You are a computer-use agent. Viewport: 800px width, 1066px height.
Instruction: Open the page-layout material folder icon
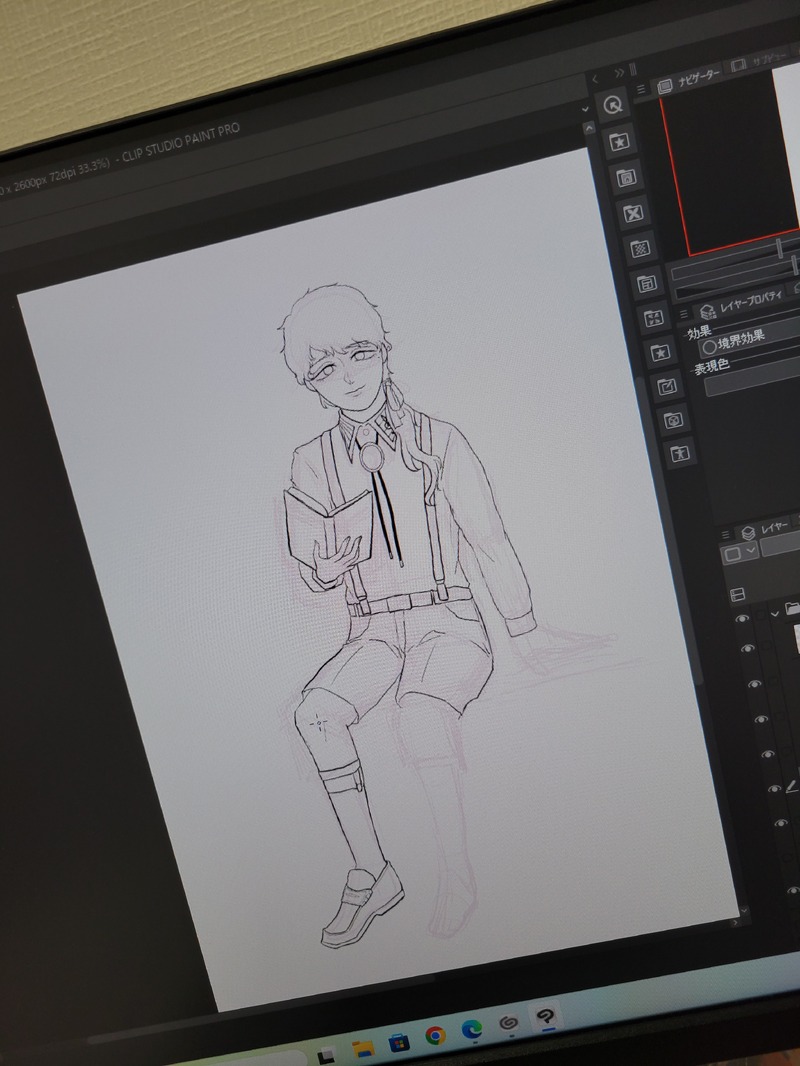pos(646,283)
